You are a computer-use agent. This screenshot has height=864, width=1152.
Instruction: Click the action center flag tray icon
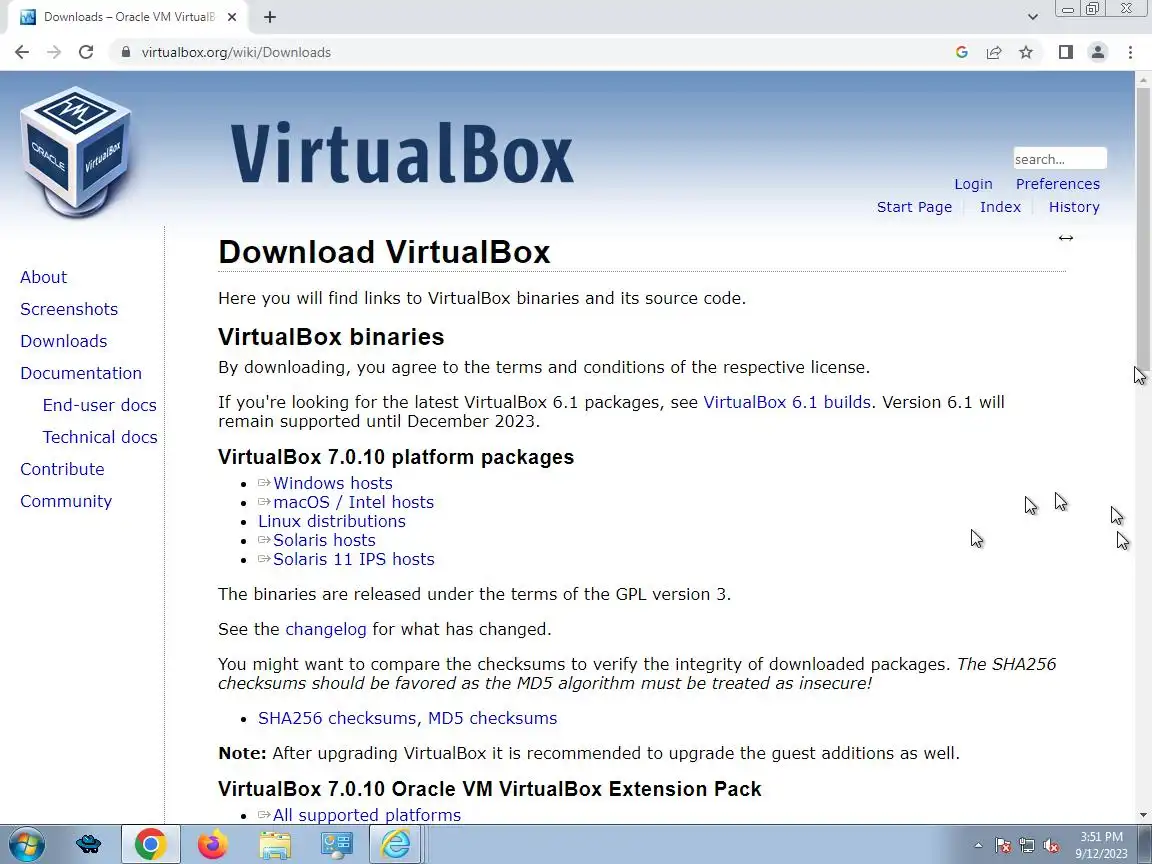pos(1003,846)
